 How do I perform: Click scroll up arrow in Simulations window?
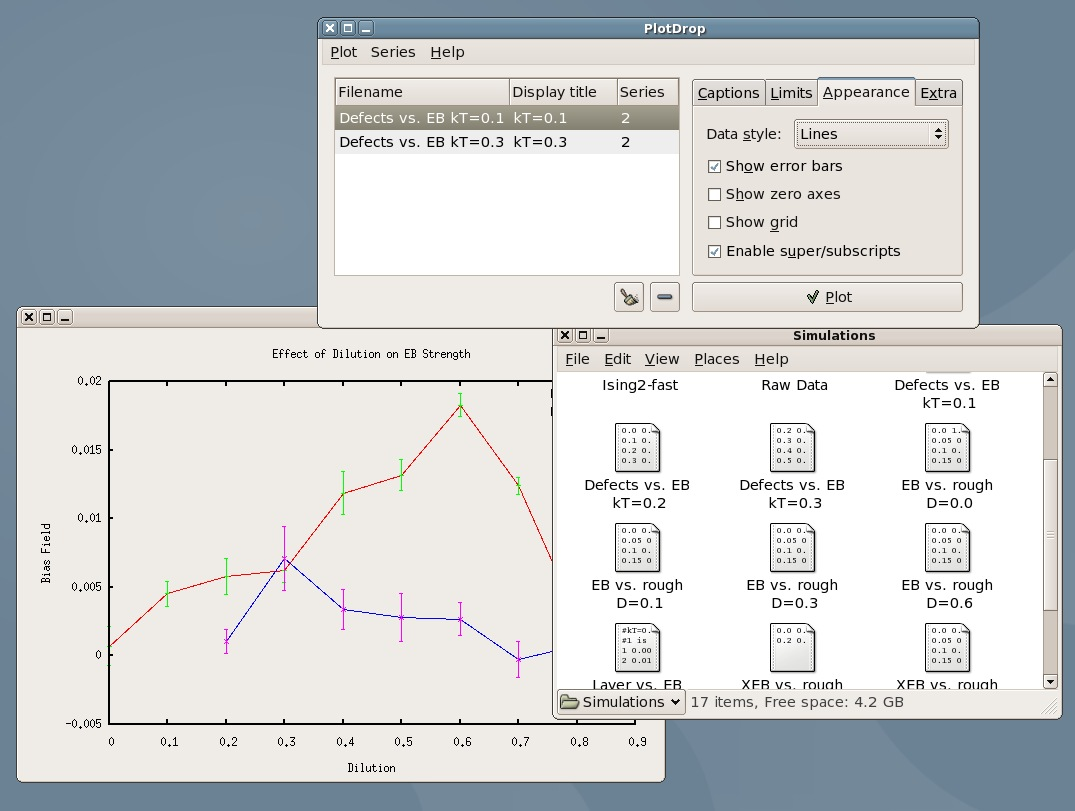coord(1050,380)
